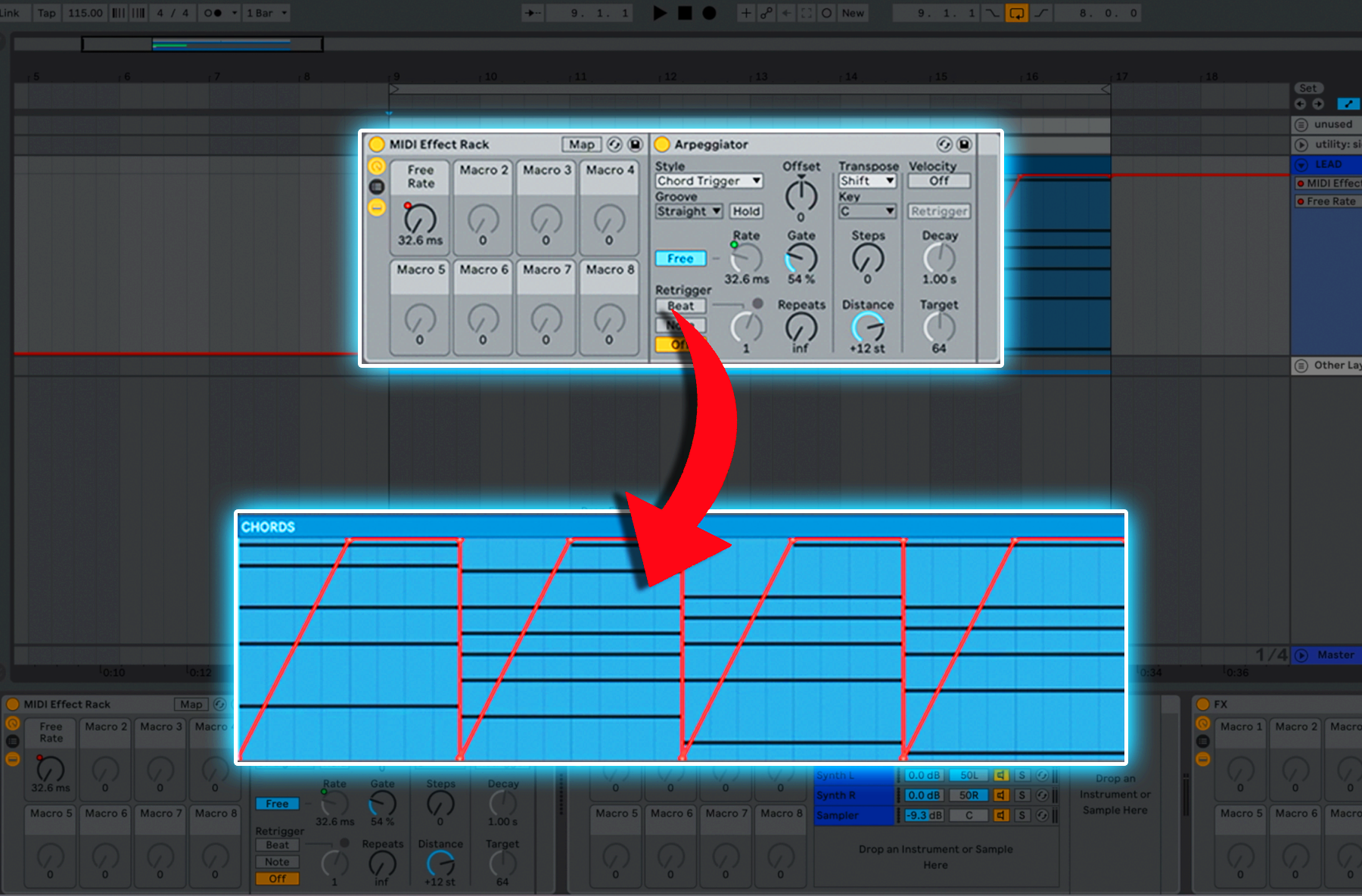1362x896 pixels.
Task: Open the Style dropdown showing Chord Trigger
Action: [x=708, y=181]
